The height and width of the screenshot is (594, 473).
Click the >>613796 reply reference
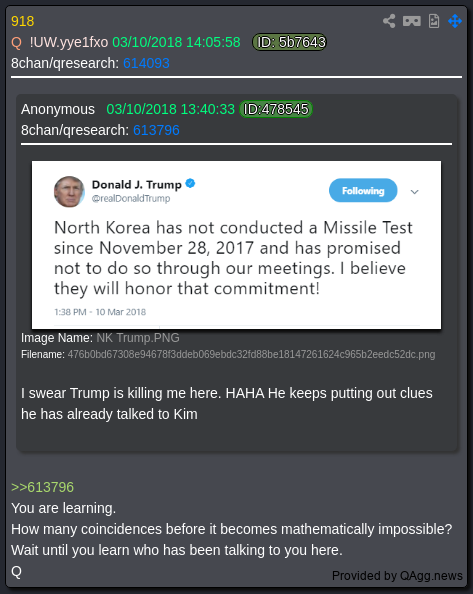click(x=42, y=487)
